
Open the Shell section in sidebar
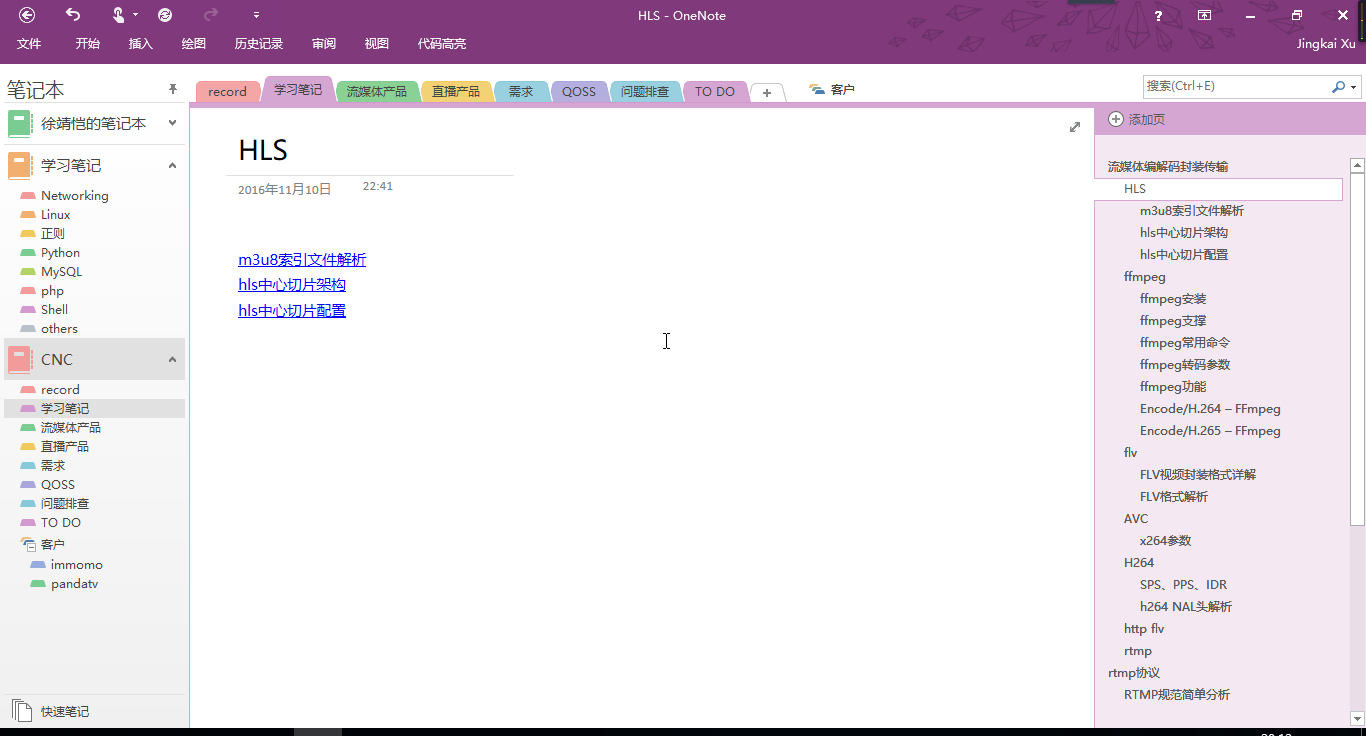pos(54,310)
